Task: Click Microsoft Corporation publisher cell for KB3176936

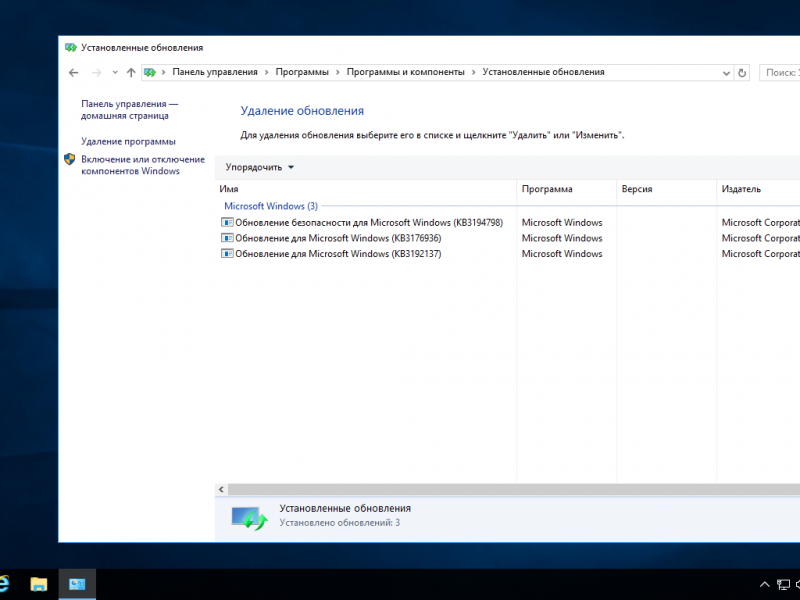Action: [x=760, y=238]
